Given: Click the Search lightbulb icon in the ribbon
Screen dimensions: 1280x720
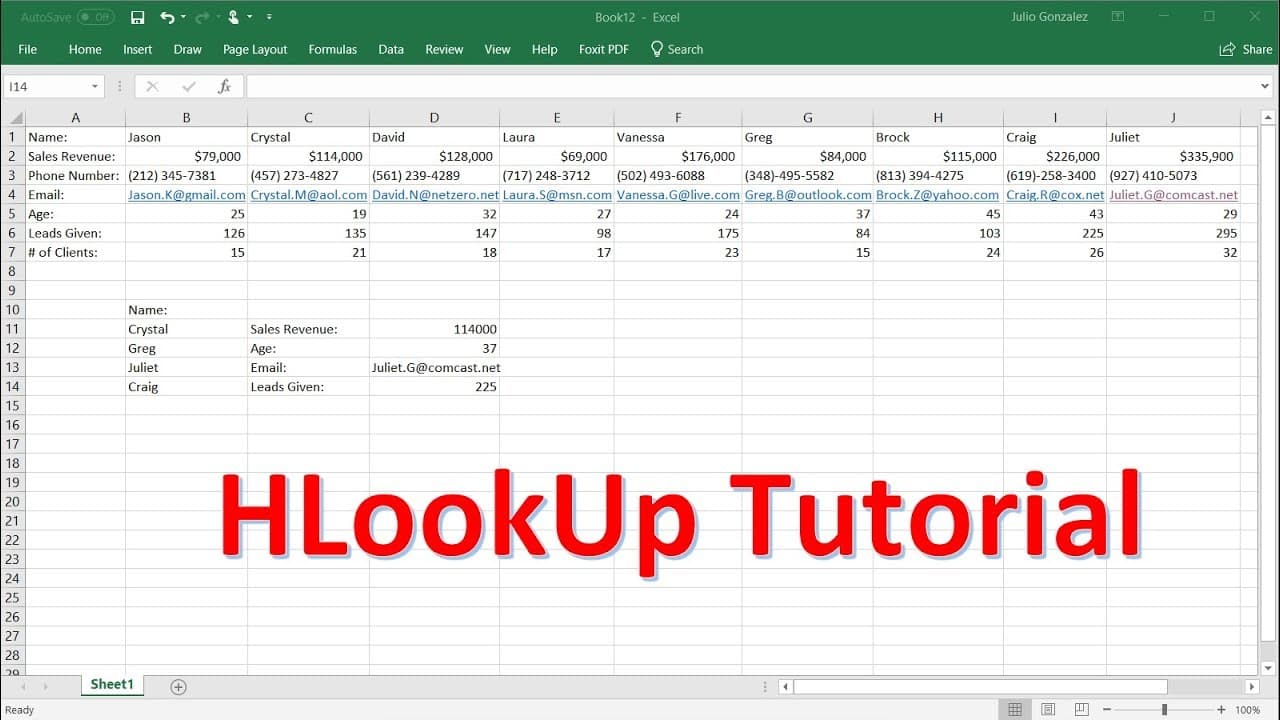Looking at the screenshot, I should coord(657,49).
